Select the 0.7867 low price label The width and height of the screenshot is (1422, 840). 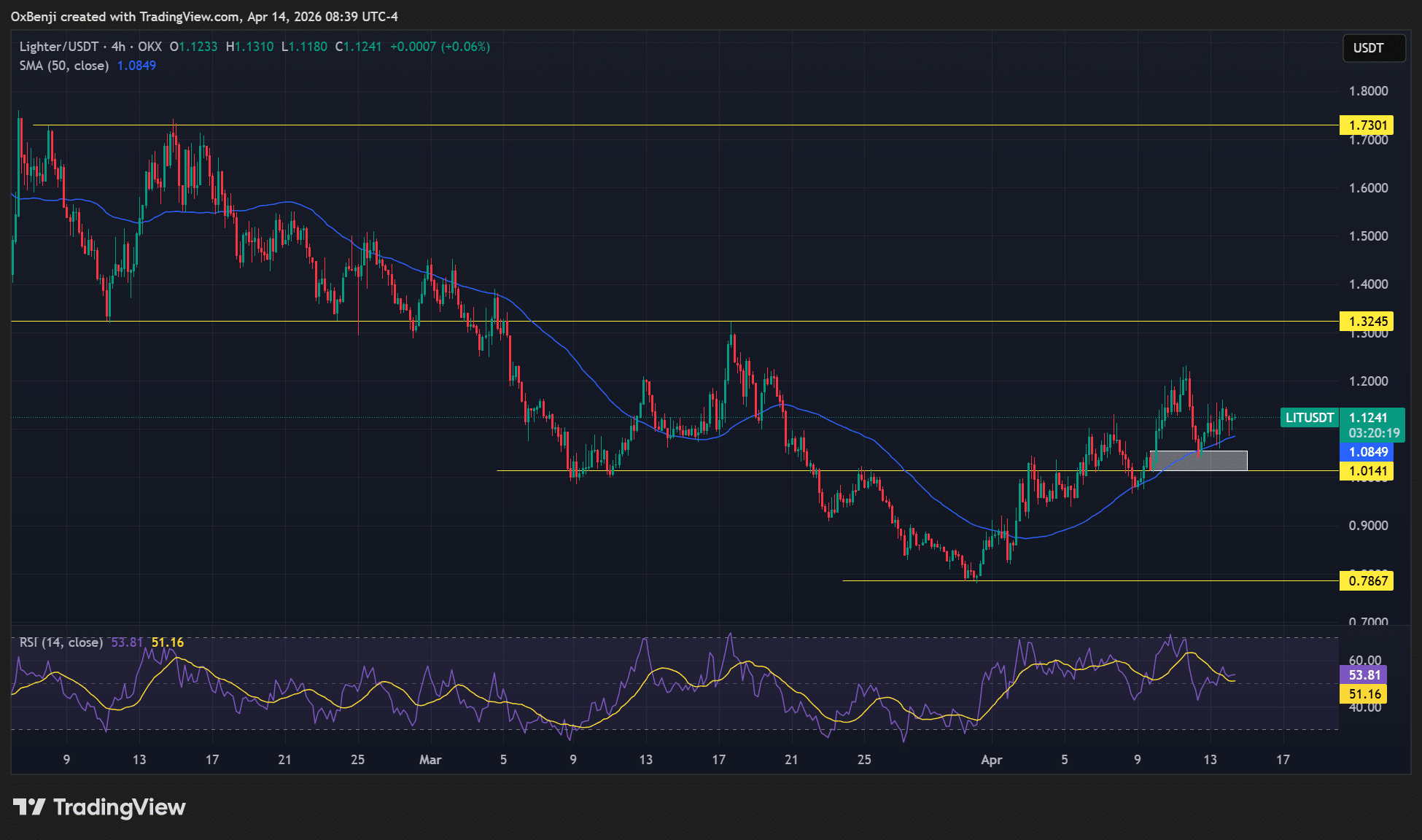coord(1367,581)
